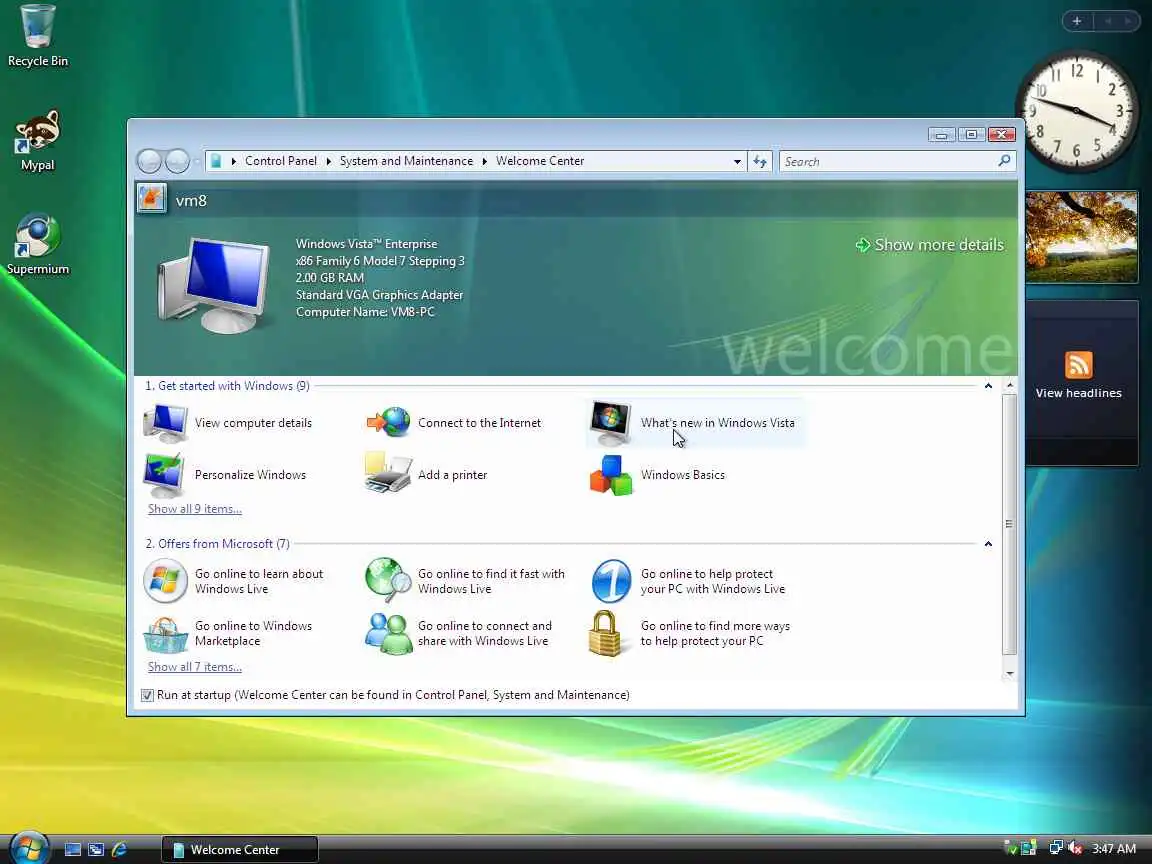Click the Welcome Center breadcrumb
This screenshot has width=1152, height=864.
pyautogui.click(x=540, y=161)
